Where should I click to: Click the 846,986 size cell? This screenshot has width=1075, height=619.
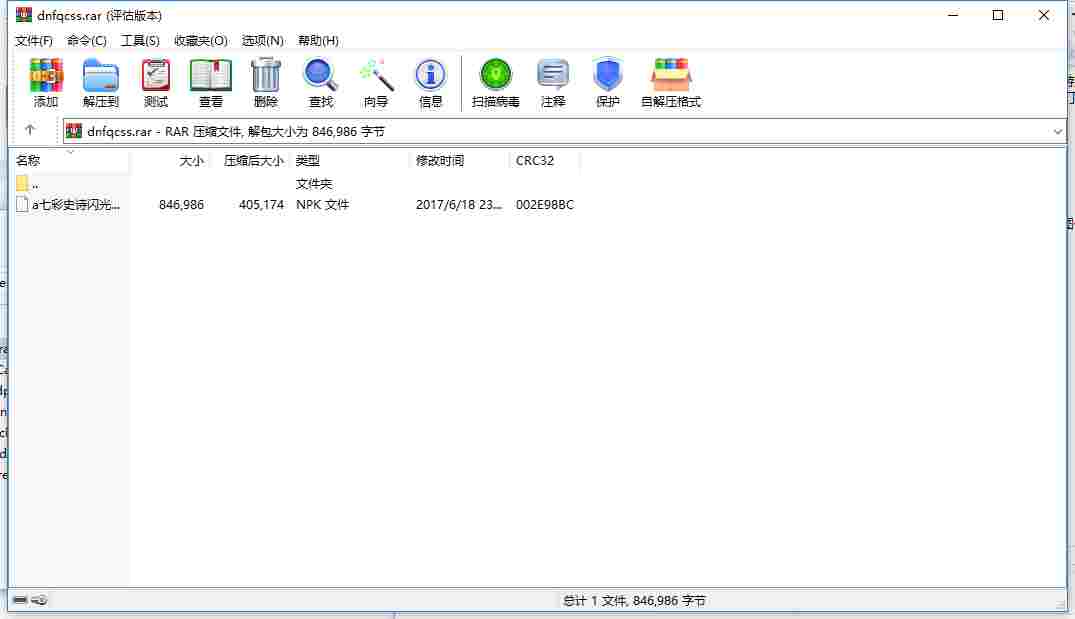pos(181,204)
